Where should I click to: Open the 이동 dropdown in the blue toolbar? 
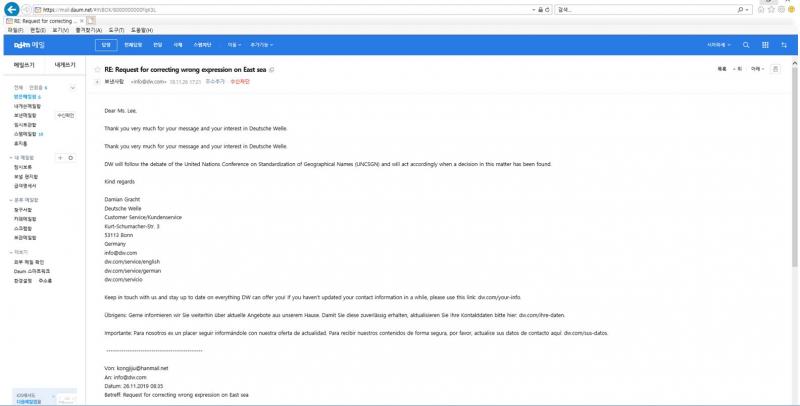click(232, 45)
